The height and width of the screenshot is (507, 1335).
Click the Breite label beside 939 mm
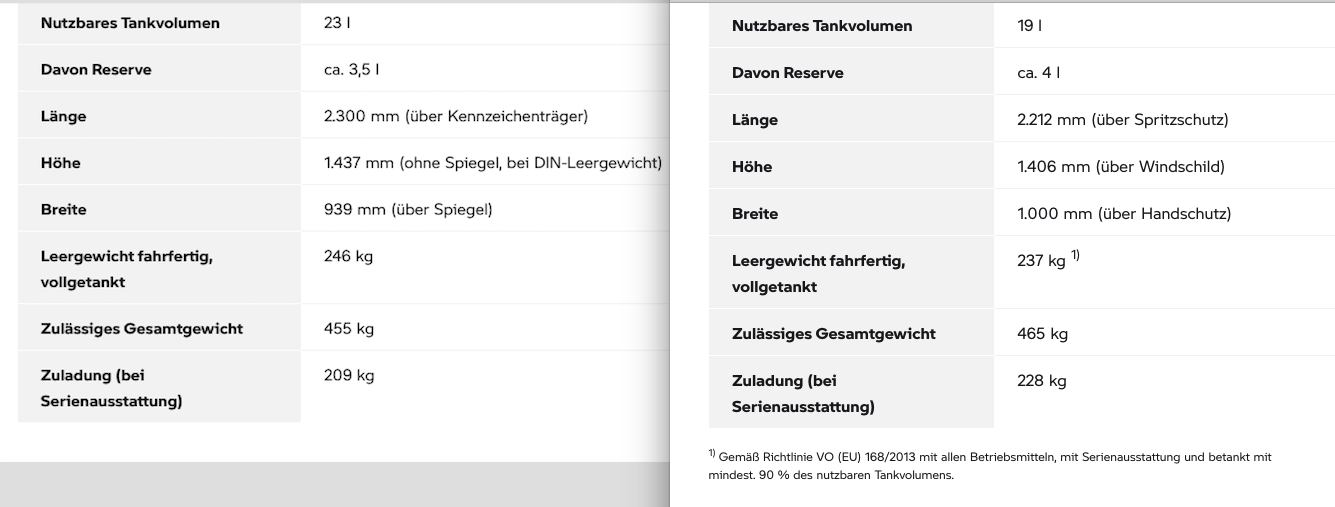click(x=64, y=210)
